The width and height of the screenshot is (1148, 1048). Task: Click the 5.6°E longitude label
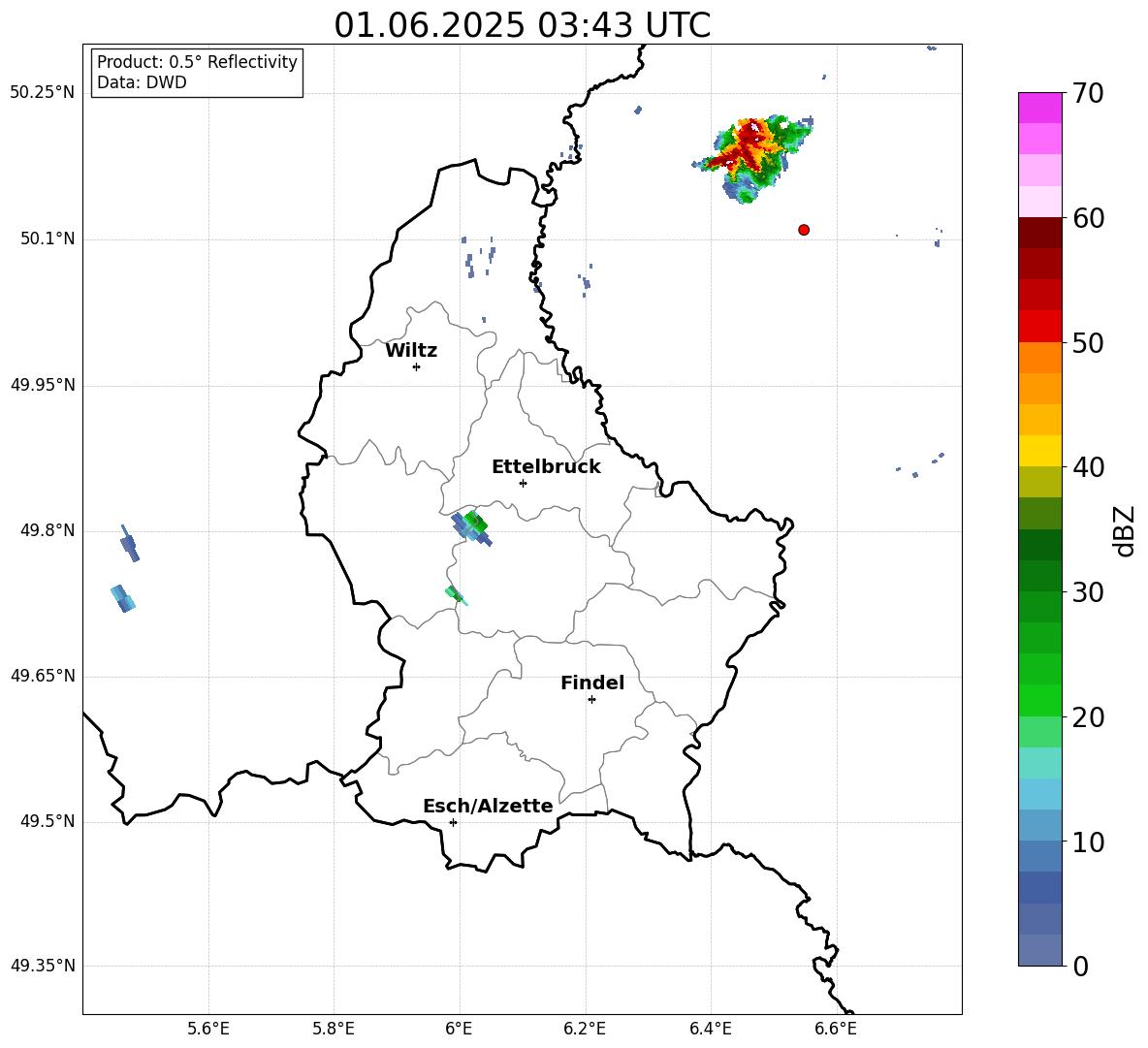point(208,1029)
